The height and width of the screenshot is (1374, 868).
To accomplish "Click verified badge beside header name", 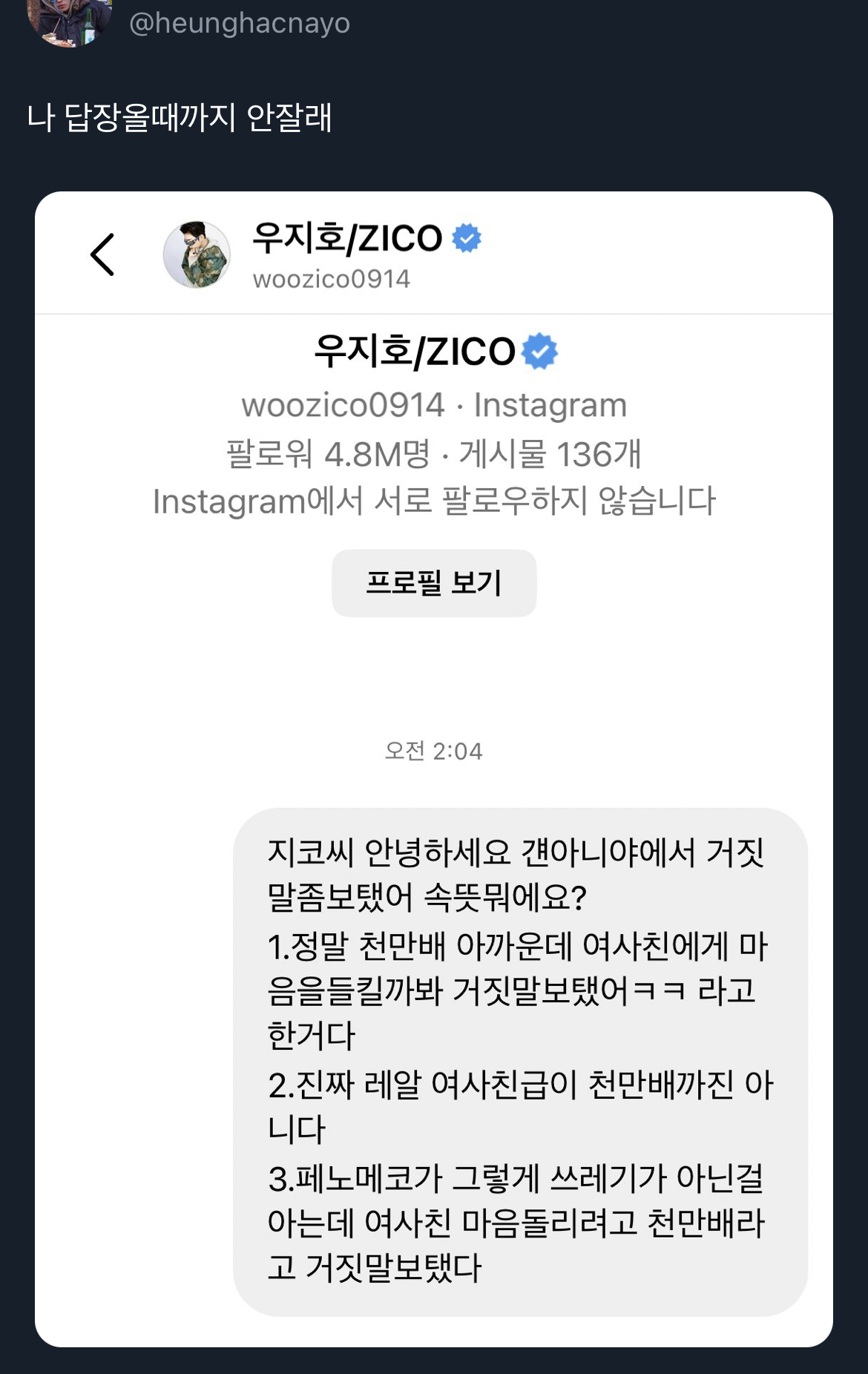I will tap(467, 238).
